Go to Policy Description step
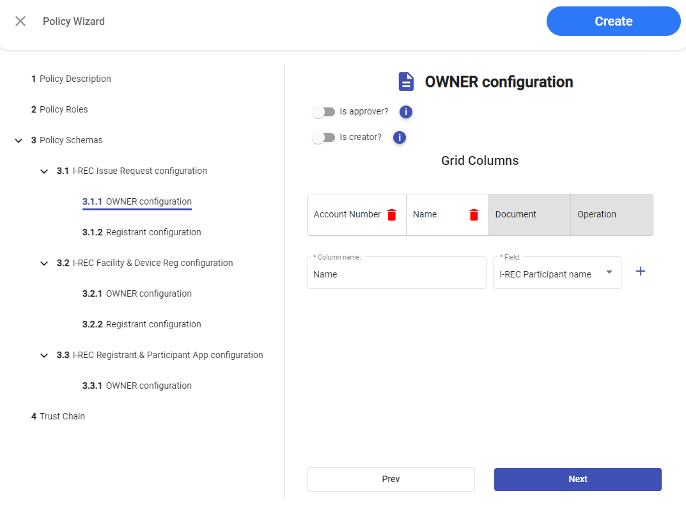The image size is (686, 508). click(71, 79)
